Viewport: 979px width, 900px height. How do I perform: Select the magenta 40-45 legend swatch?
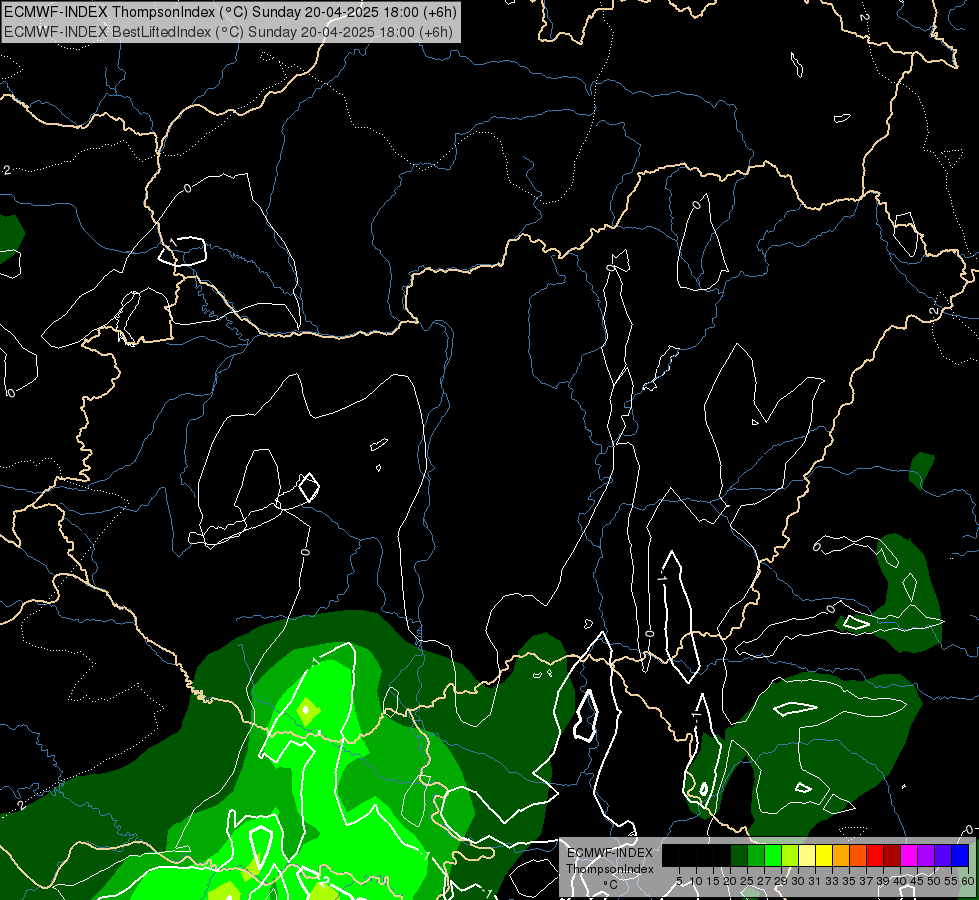click(909, 855)
